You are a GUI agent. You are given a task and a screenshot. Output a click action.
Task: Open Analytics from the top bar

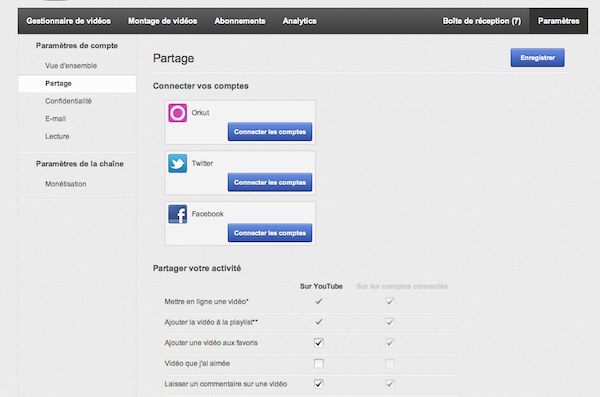(300, 21)
